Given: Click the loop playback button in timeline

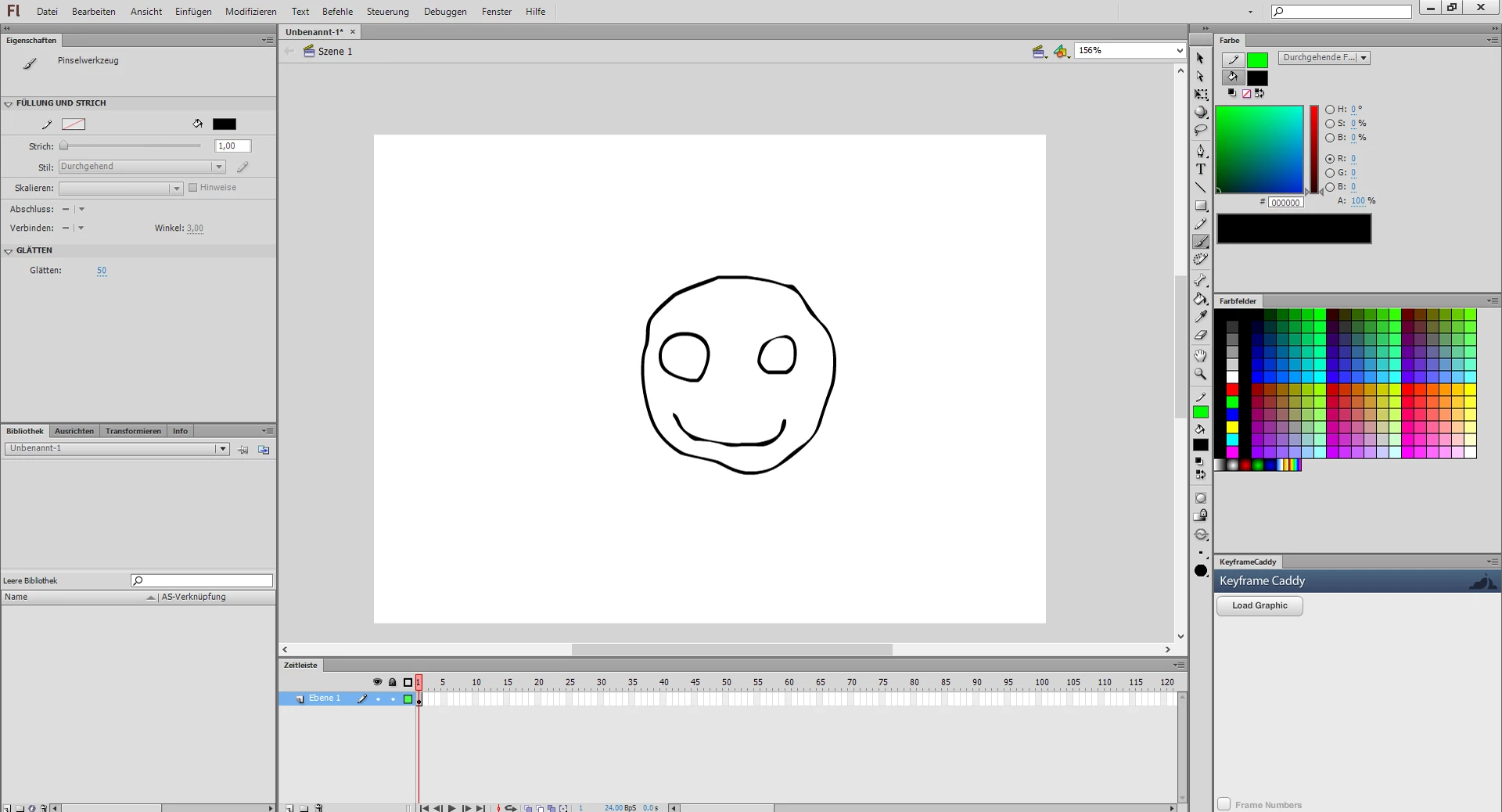Looking at the screenshot, I should tap(511, 808).
